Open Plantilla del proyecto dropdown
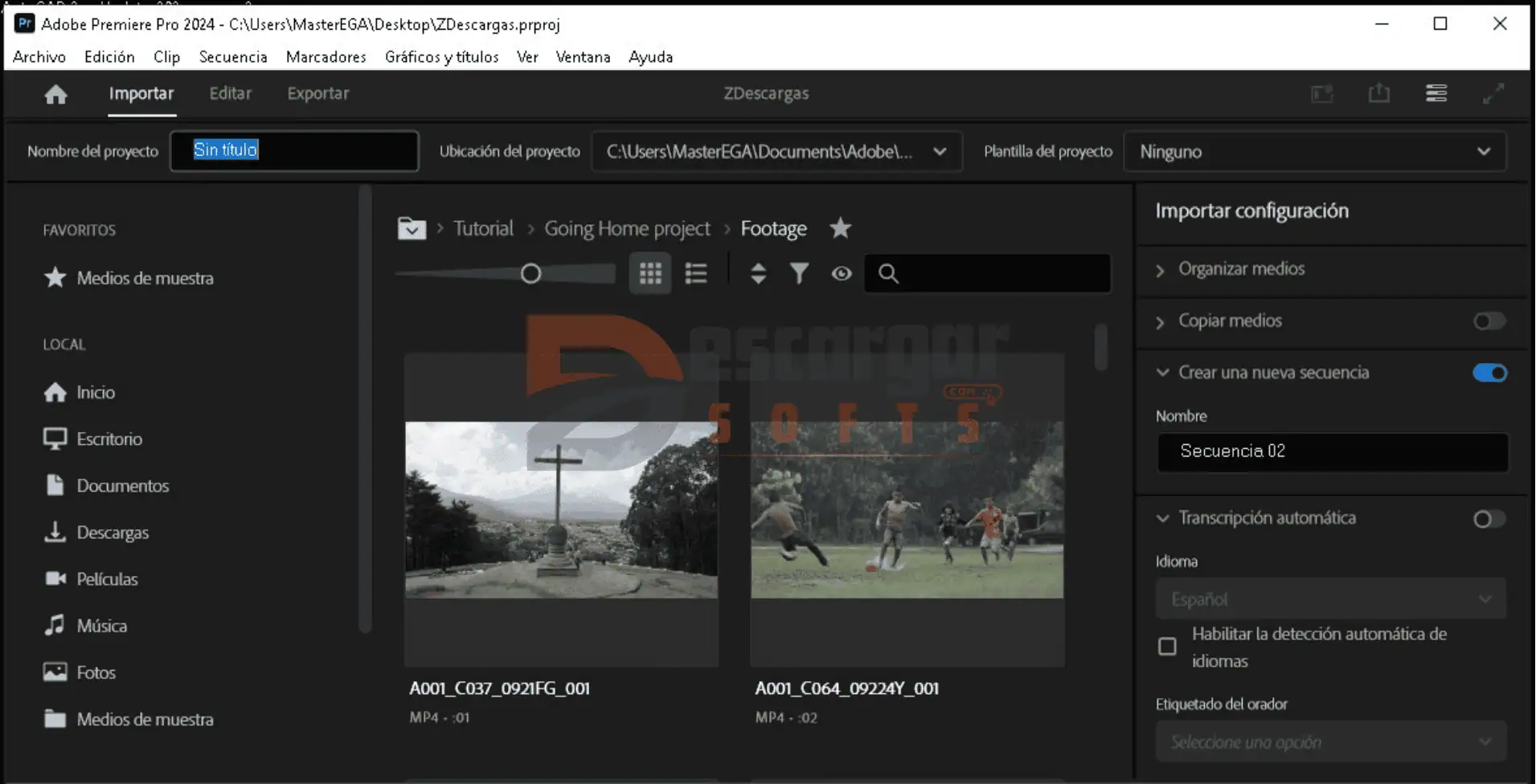 click(1315, 151)
